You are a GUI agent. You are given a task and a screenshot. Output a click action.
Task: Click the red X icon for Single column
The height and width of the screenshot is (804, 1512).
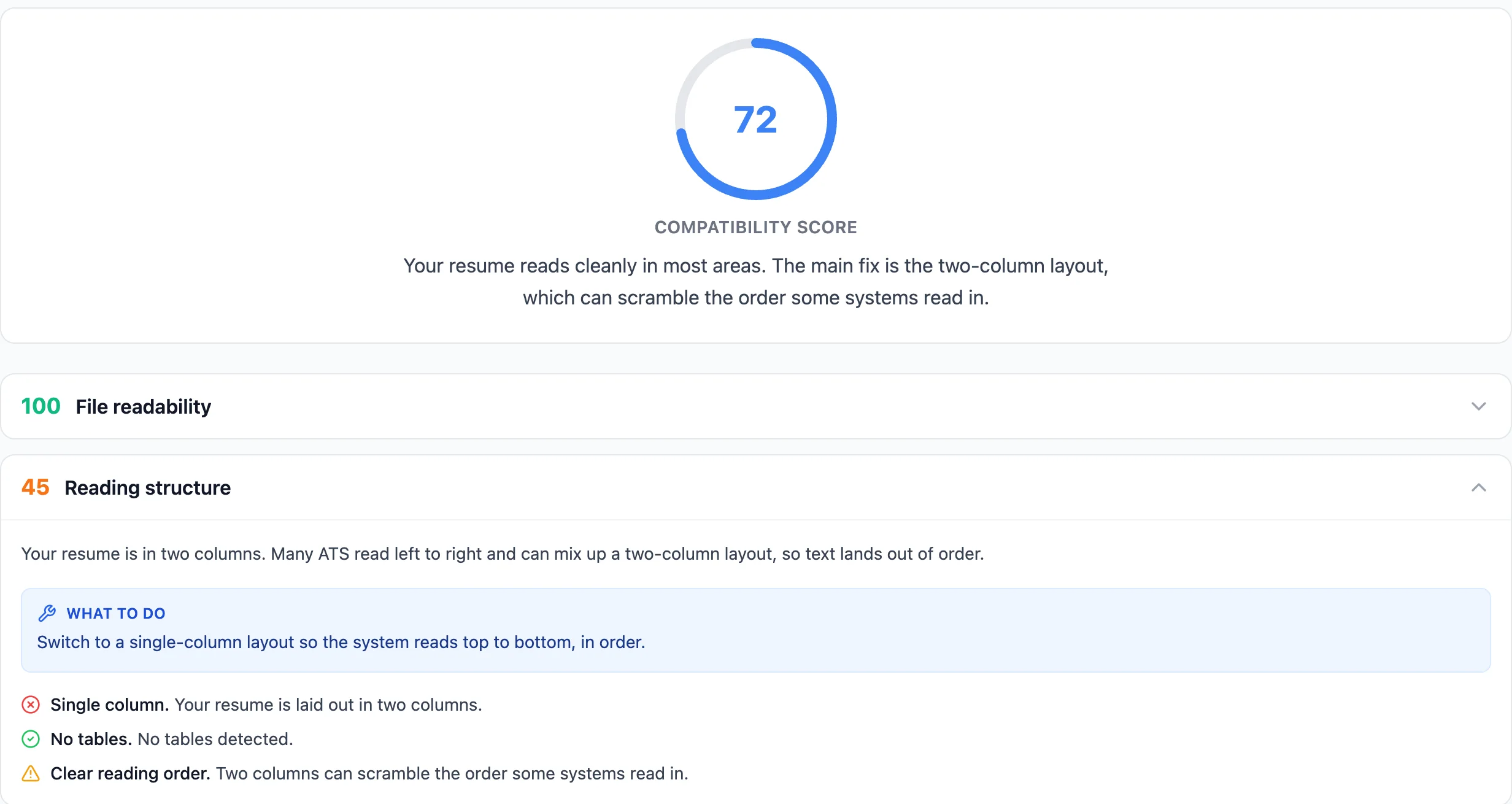(x=31, y=705)
